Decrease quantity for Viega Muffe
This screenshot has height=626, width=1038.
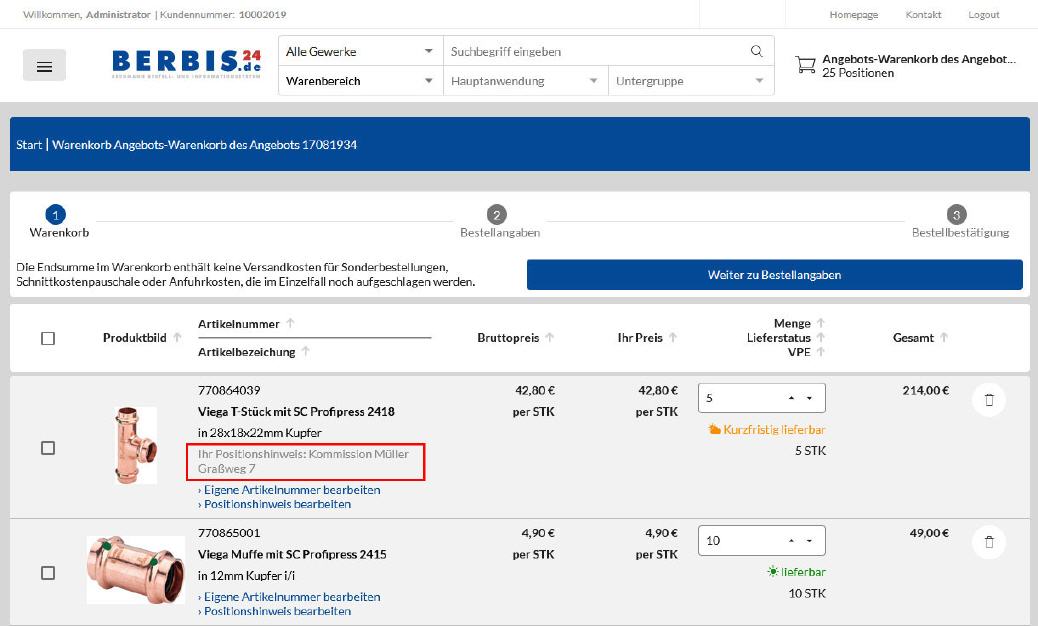(x=809, y=541)
